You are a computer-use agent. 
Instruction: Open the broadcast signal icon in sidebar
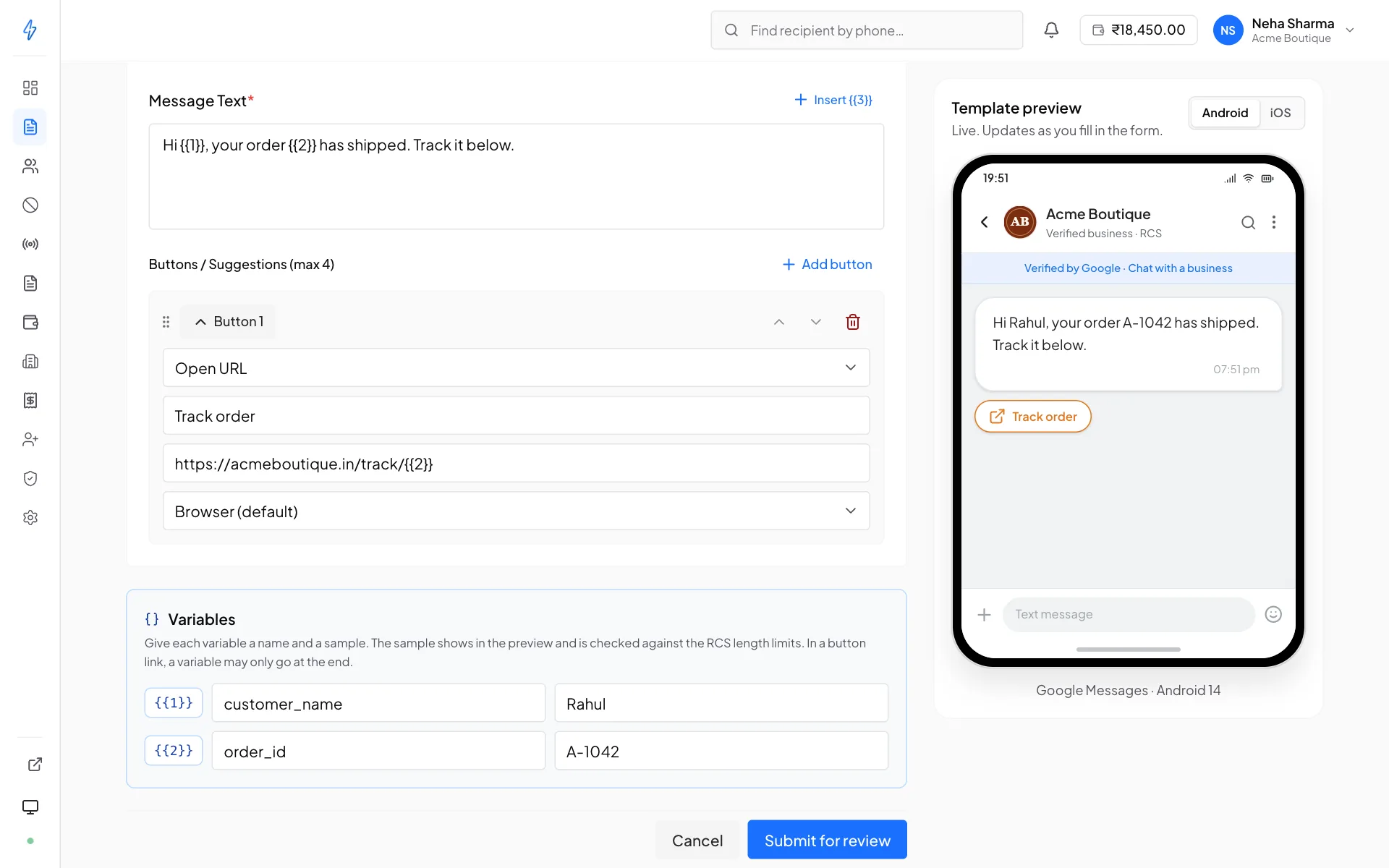[x=30, y=244]
